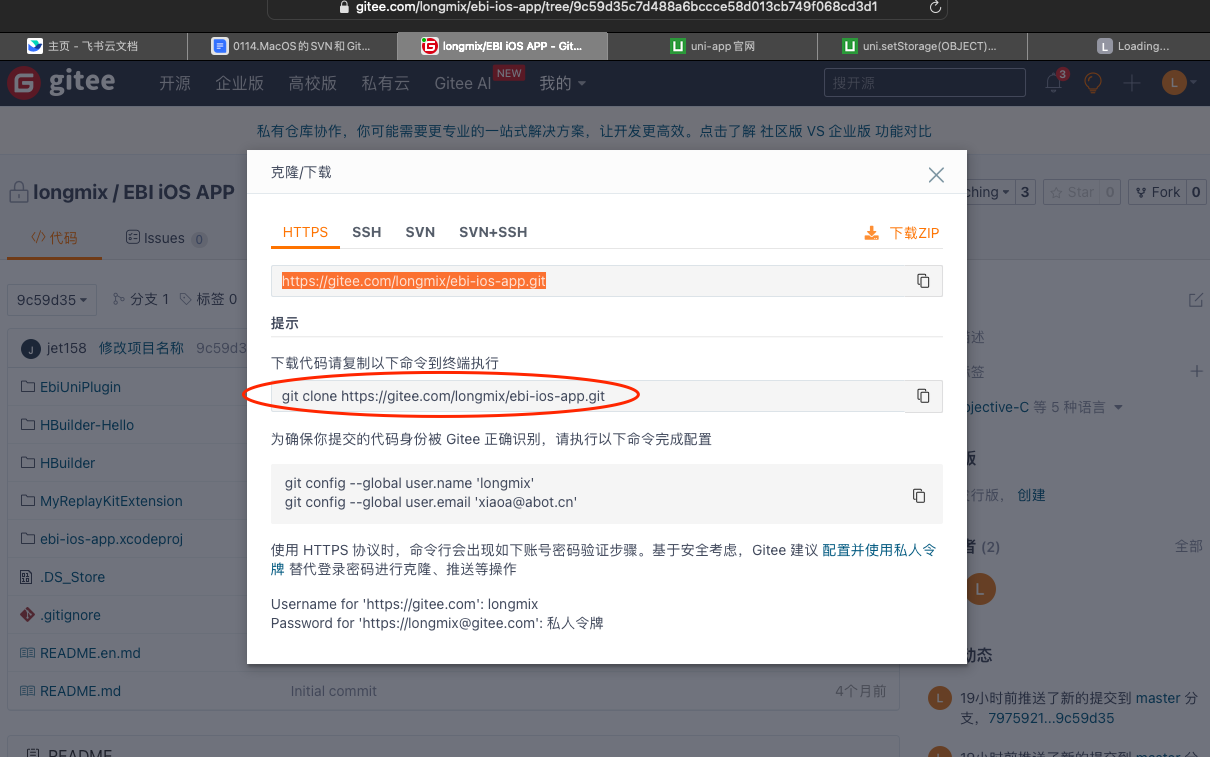Open the 代码 repository tab
Viewport: 1210px width, 757px height.
[54, 238]
